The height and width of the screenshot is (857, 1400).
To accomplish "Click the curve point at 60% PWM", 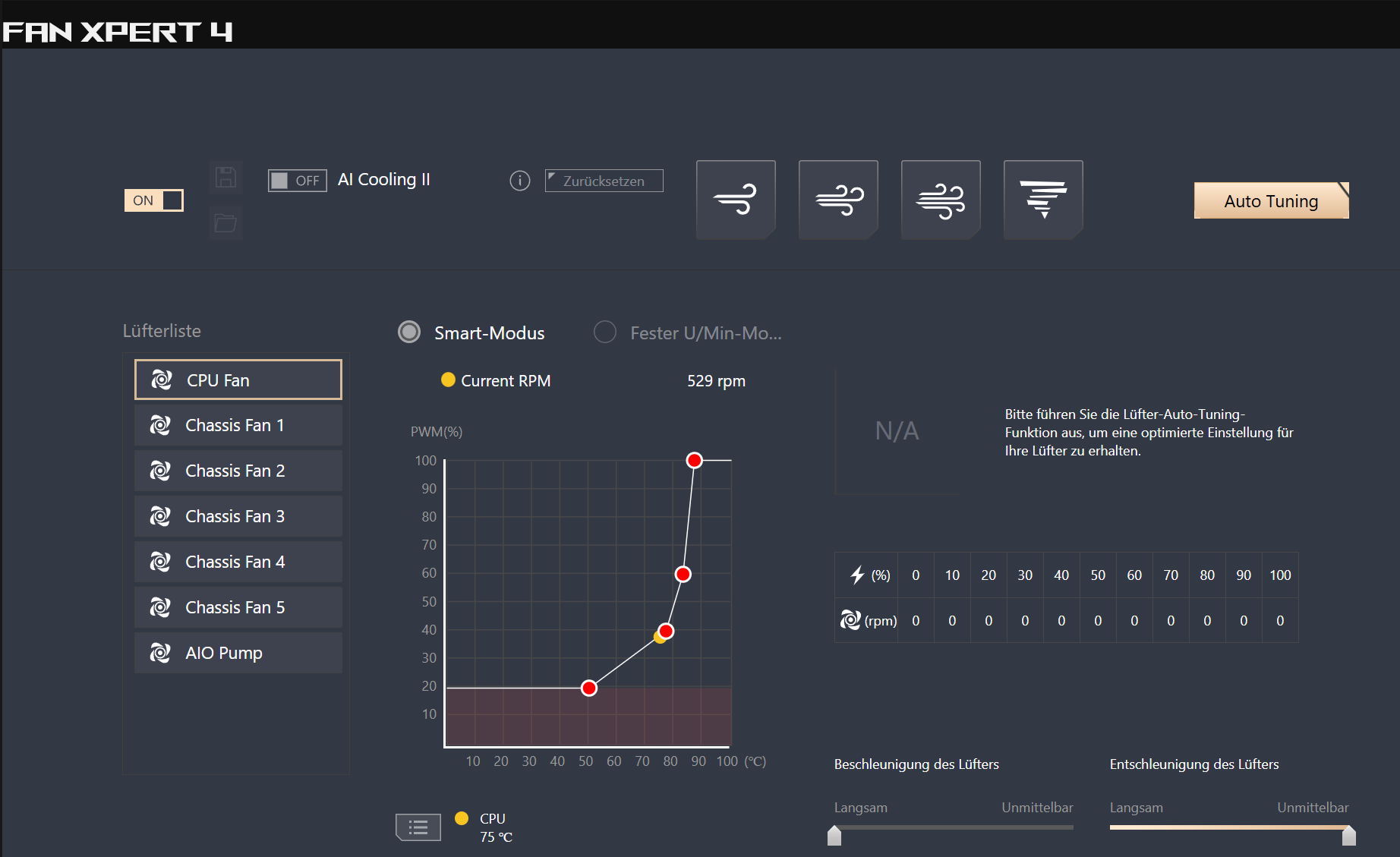I will [x=683, y=574].
